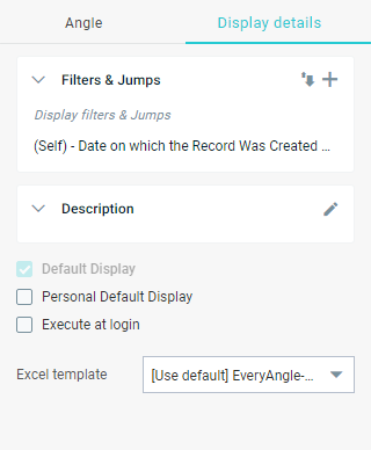
Task: Click the Default Display checkbox
Action: click(x=24, y=269)
